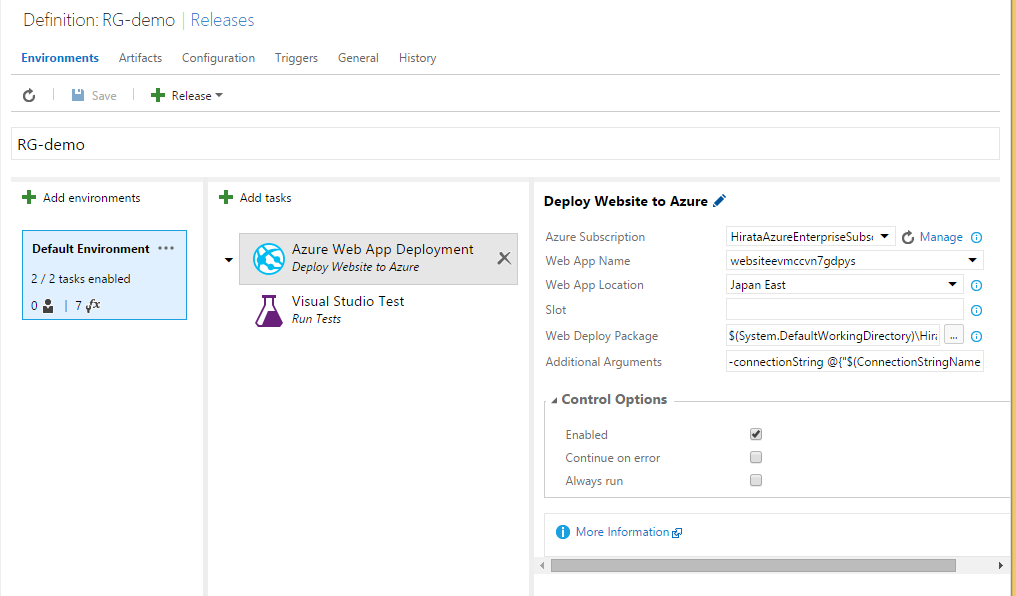Click the expander arrow beside task list
This screenshot has width=1016, height=596.
coord(229,260)
